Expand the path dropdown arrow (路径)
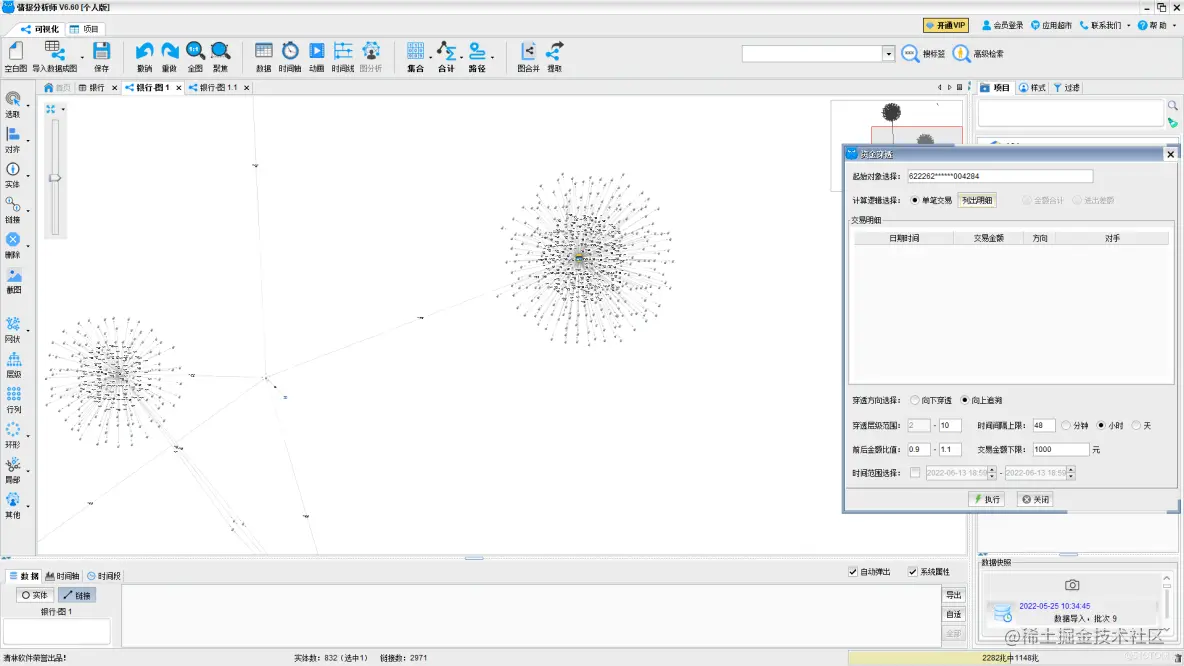This screenshot has height=666, width=1184. click(x=492, y=57)
